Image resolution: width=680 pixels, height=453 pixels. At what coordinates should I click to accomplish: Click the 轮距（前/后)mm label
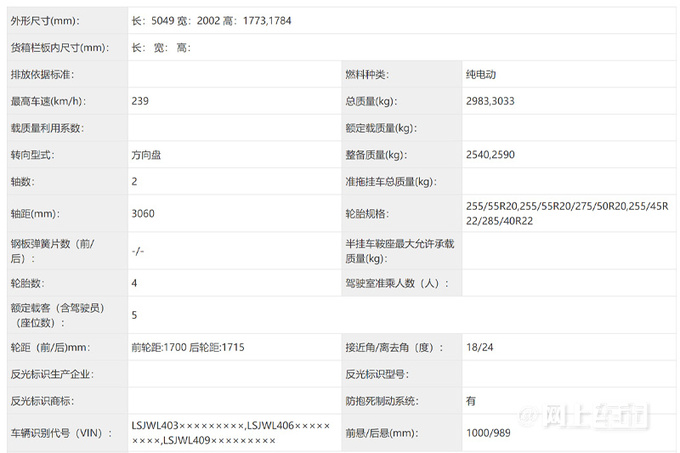[50, 348]
